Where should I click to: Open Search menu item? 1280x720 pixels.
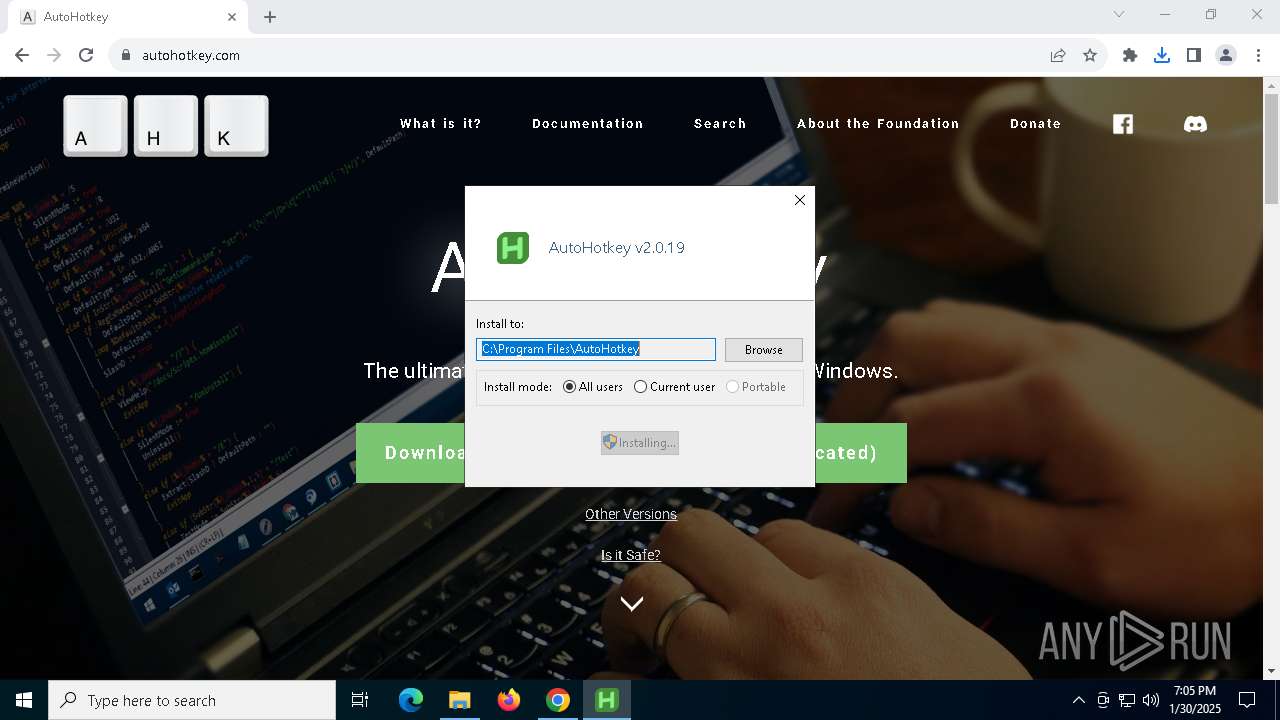point(720,124)
